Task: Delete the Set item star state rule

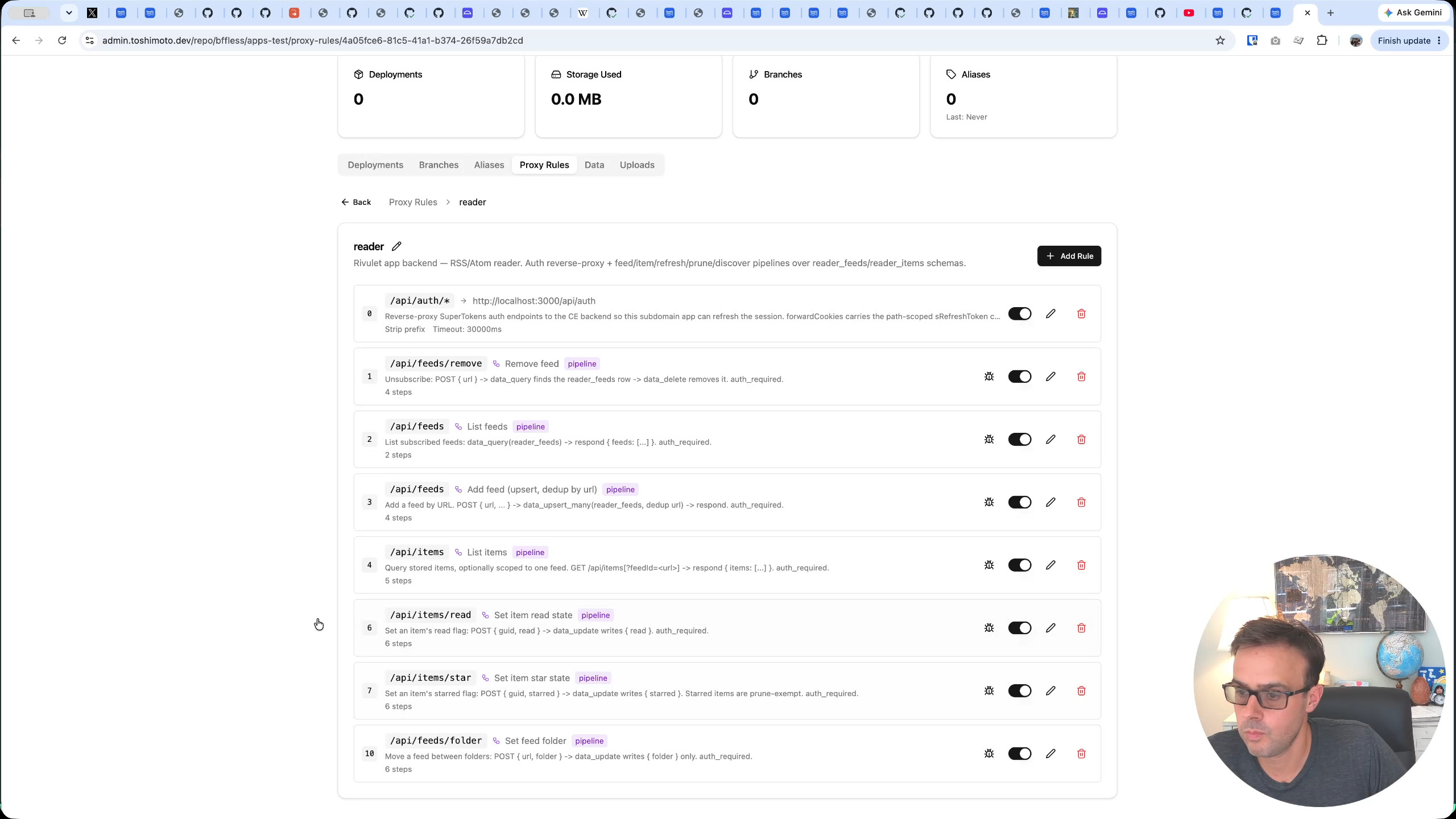Action: click(x=1081, y=691)
